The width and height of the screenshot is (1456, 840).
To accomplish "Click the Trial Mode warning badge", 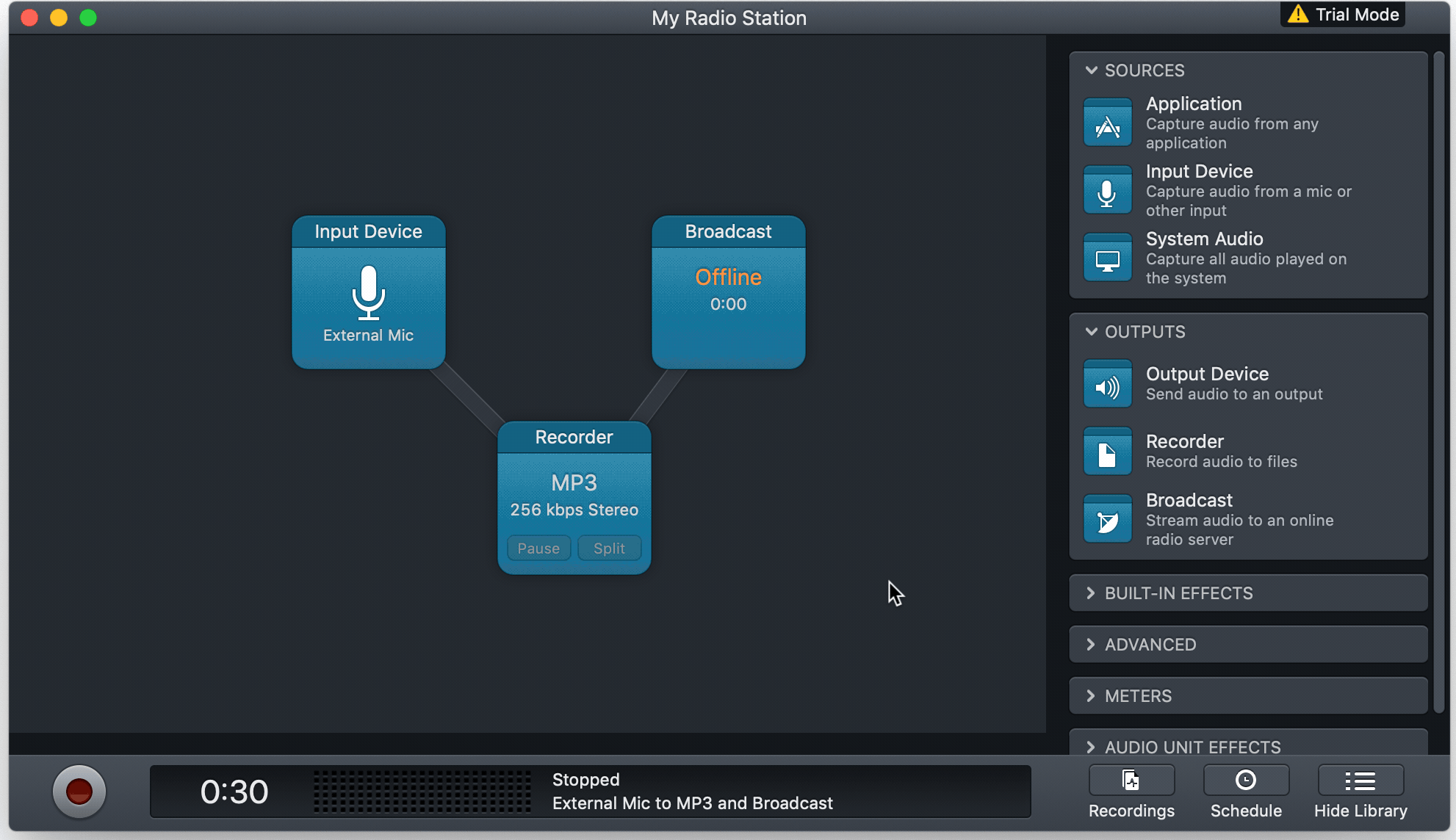I will [1343, 15].
